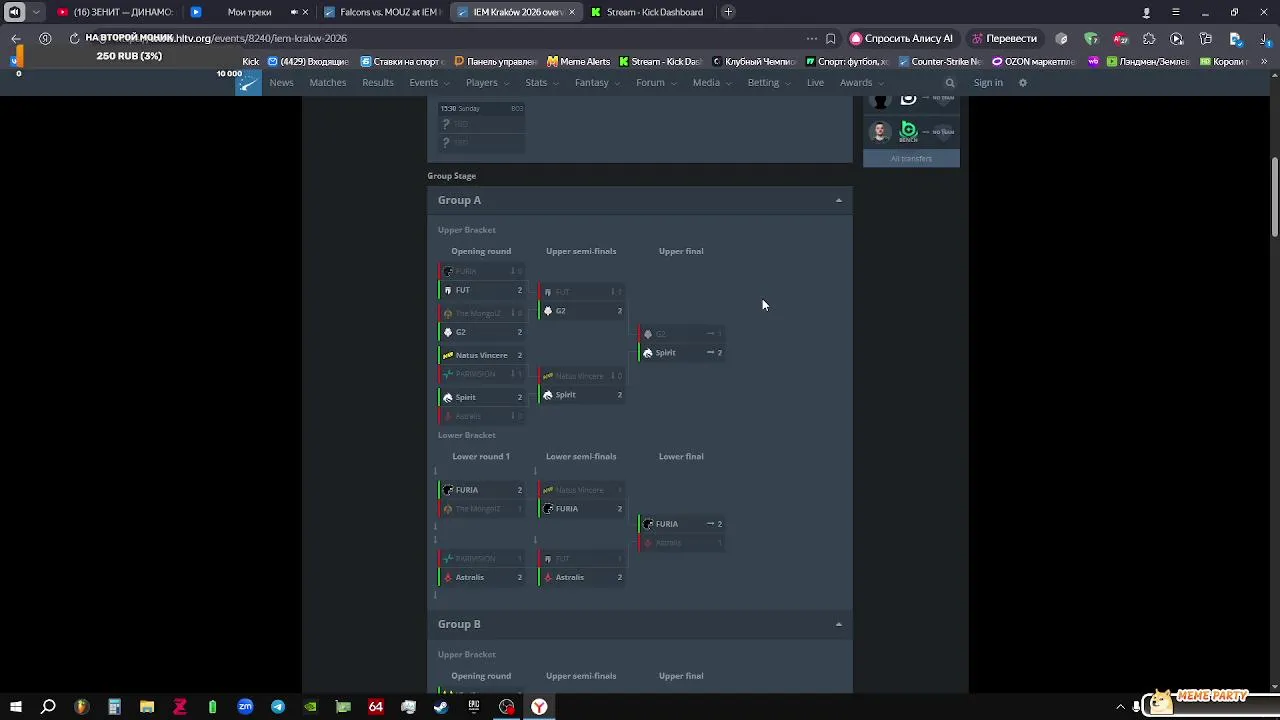Open FUT vs FURIA opening round match
Viewport: 1280px width, 720px height.
(x=482, y=281)
